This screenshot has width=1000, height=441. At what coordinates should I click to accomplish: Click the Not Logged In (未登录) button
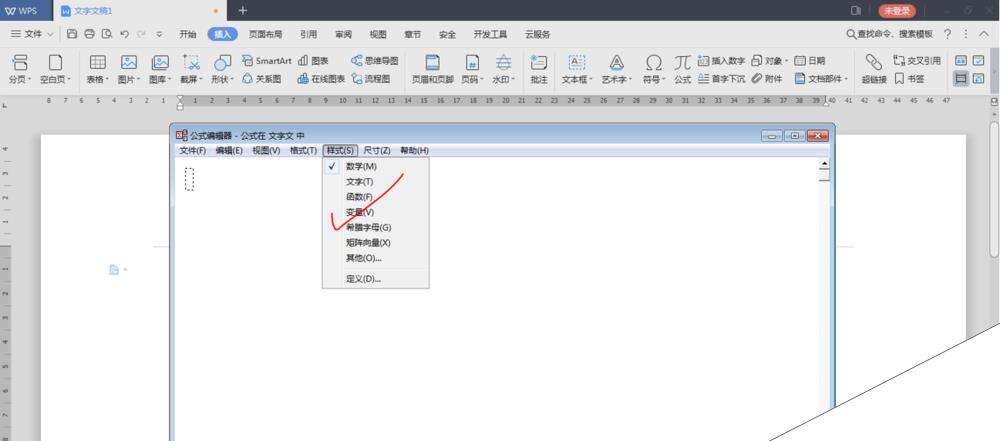click(x=897, y=11)
